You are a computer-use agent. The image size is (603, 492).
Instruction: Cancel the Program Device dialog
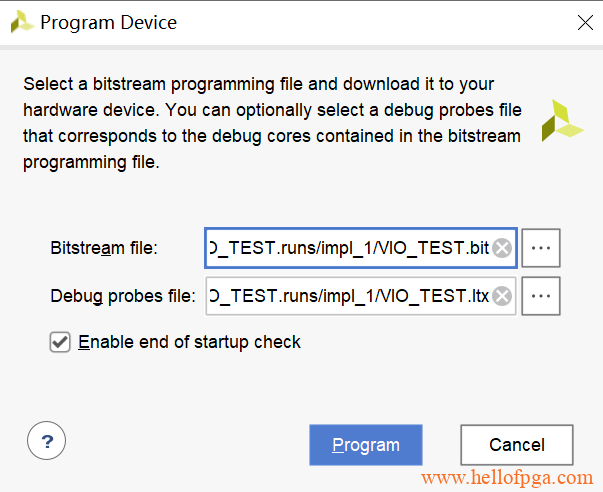[516, 445]
